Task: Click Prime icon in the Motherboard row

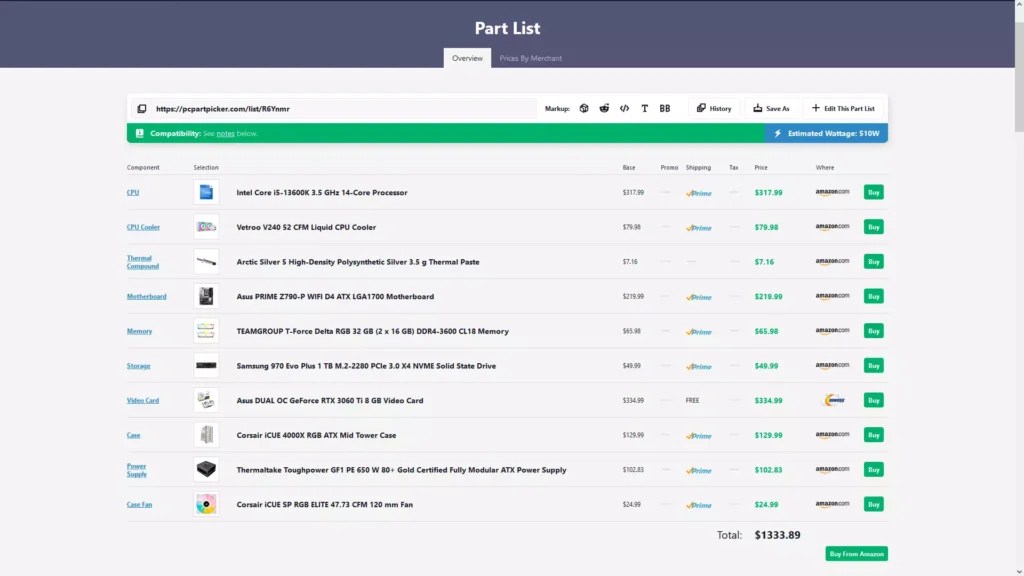Action: 699,297
